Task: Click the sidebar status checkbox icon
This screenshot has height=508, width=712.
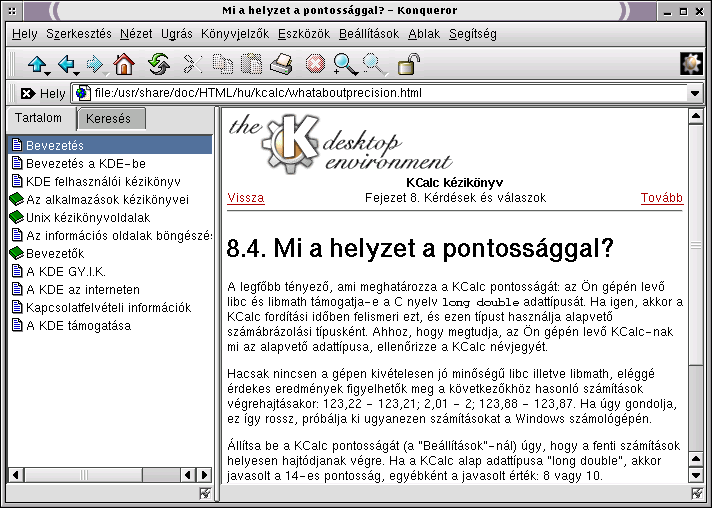Action: 205,493
